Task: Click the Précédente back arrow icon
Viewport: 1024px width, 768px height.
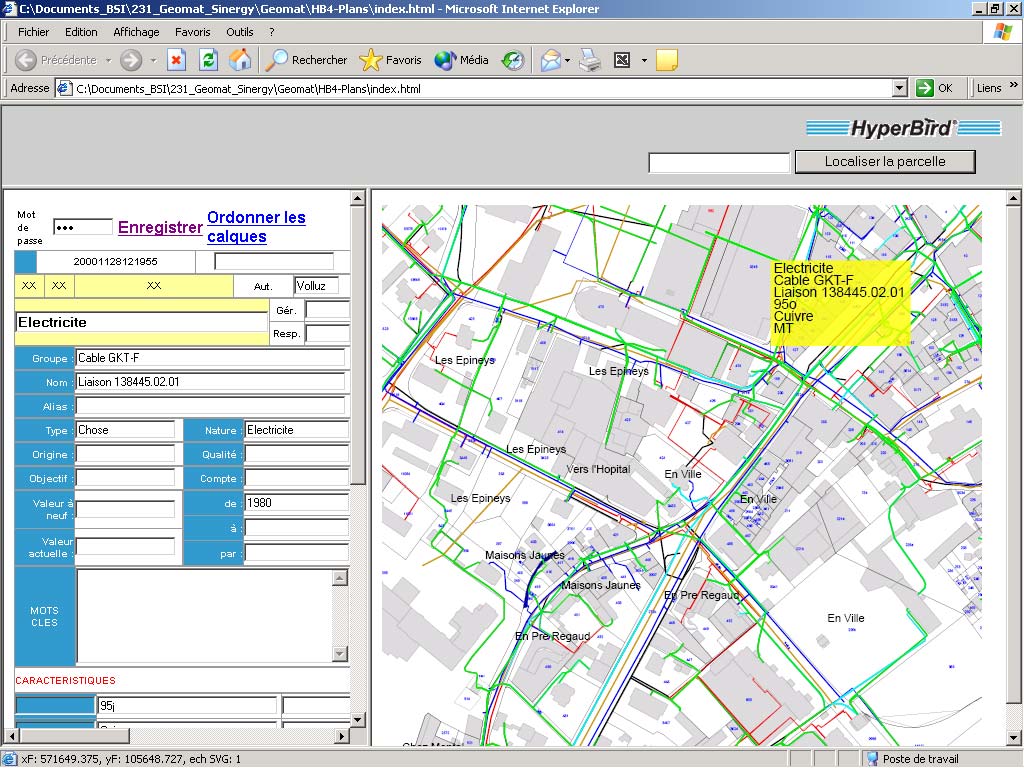Action: [x=25, y=60]
